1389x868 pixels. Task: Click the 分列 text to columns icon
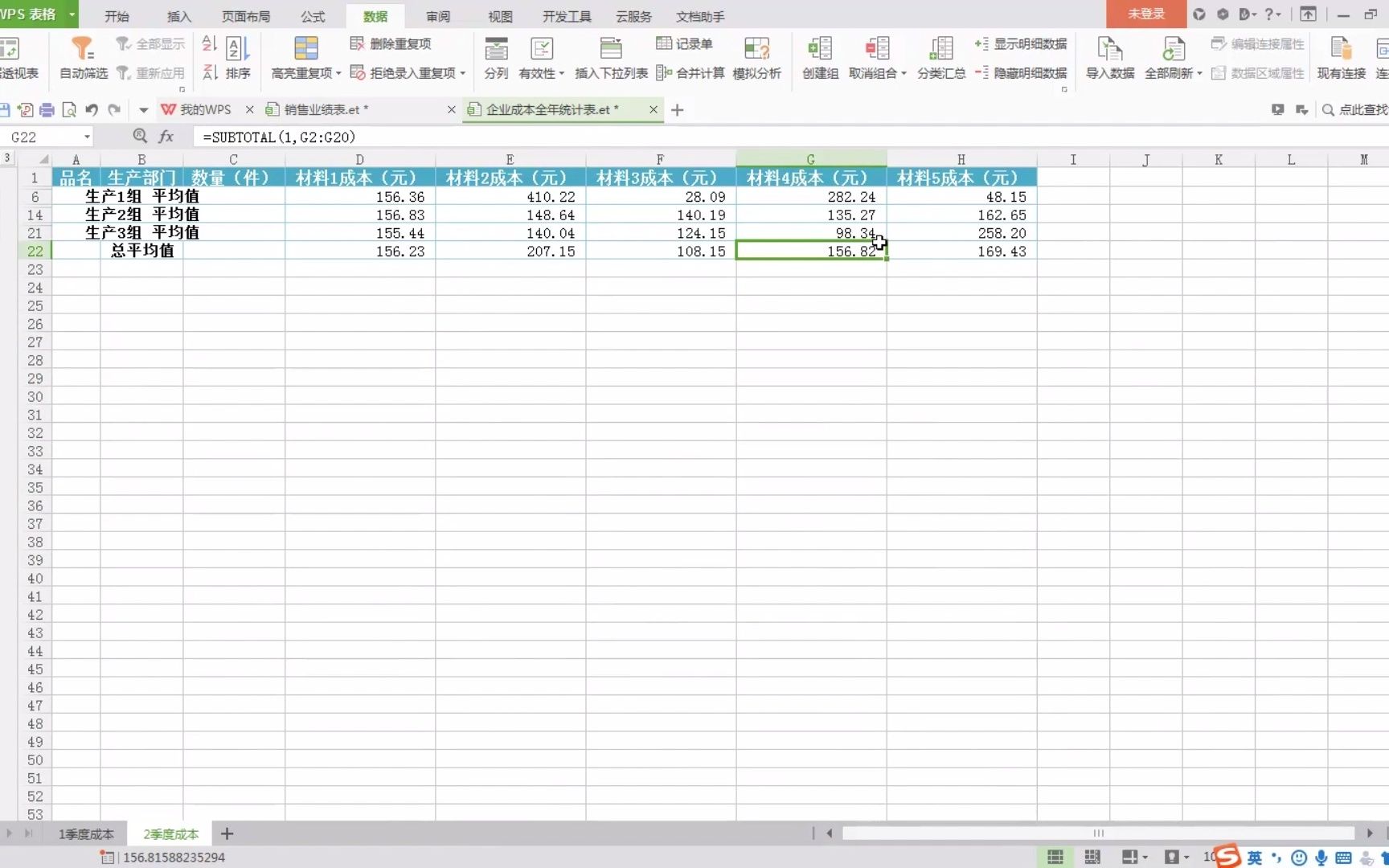[x=496, y=49]
